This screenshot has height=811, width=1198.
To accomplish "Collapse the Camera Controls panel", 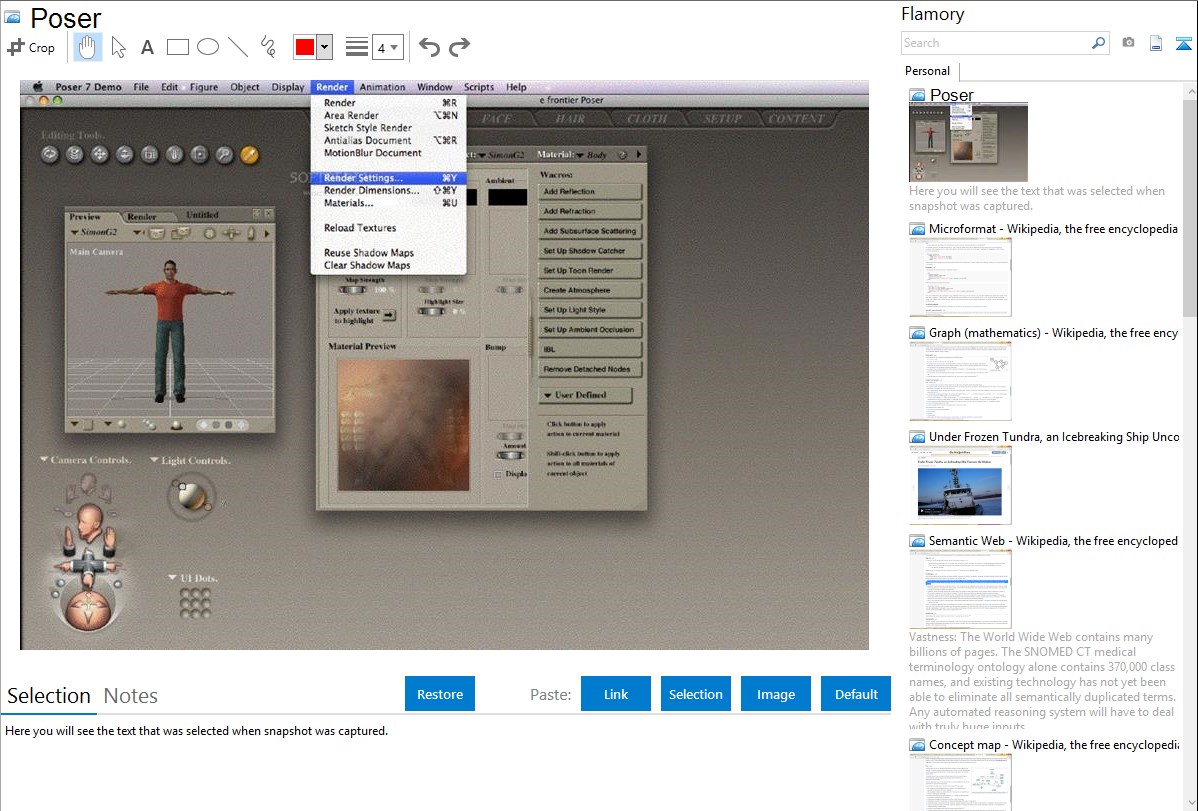I will click(x=44, y=459).
